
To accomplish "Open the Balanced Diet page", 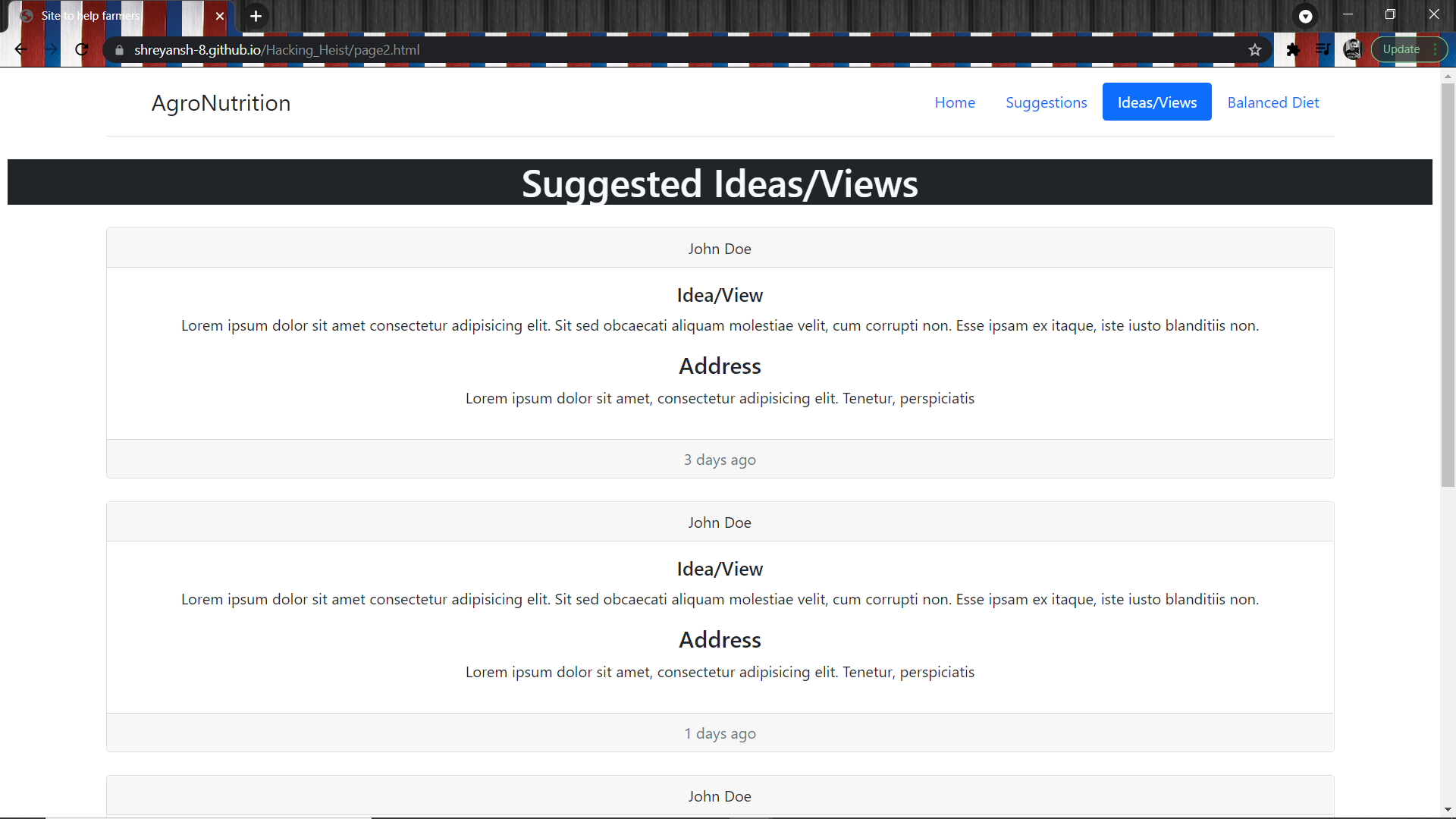I will 1272,102.
